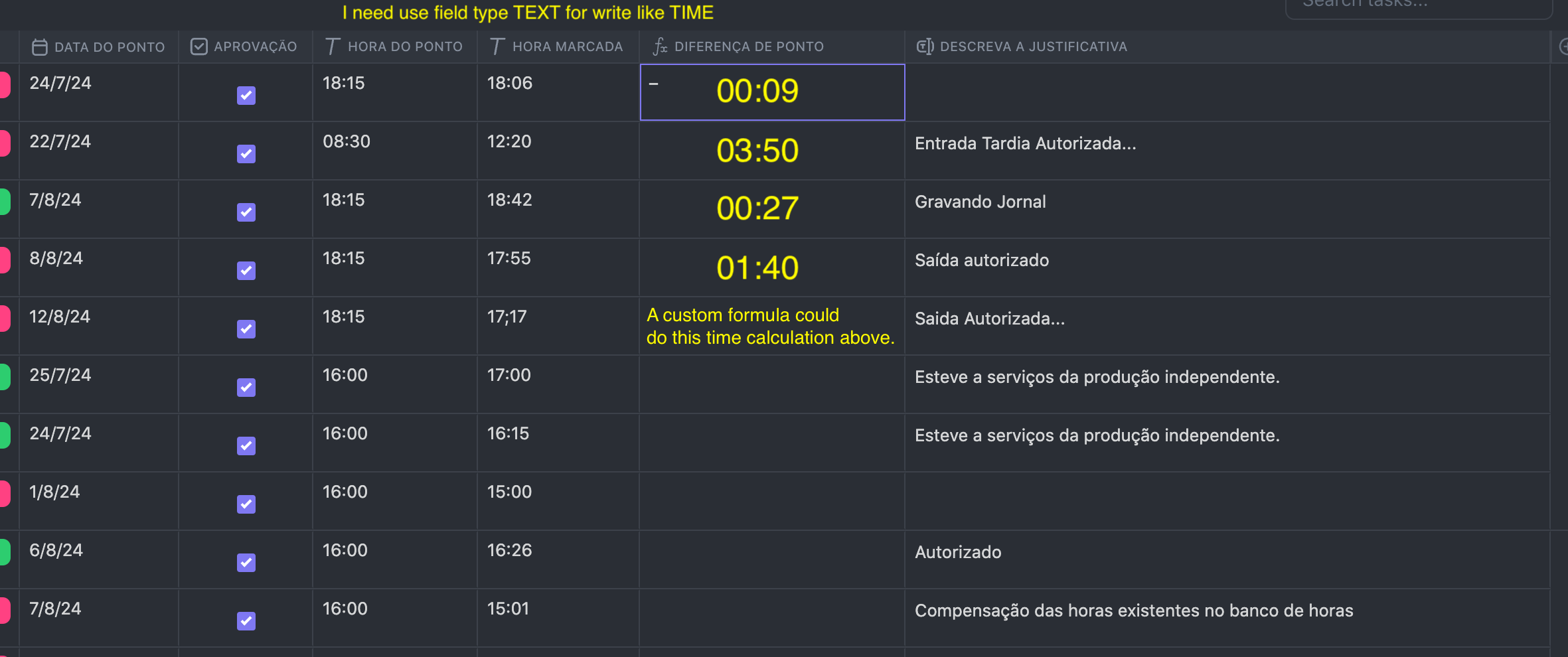Click the green status marker on the 25/7/24 row
1568x657 pixels.
(x=5, y=377)
